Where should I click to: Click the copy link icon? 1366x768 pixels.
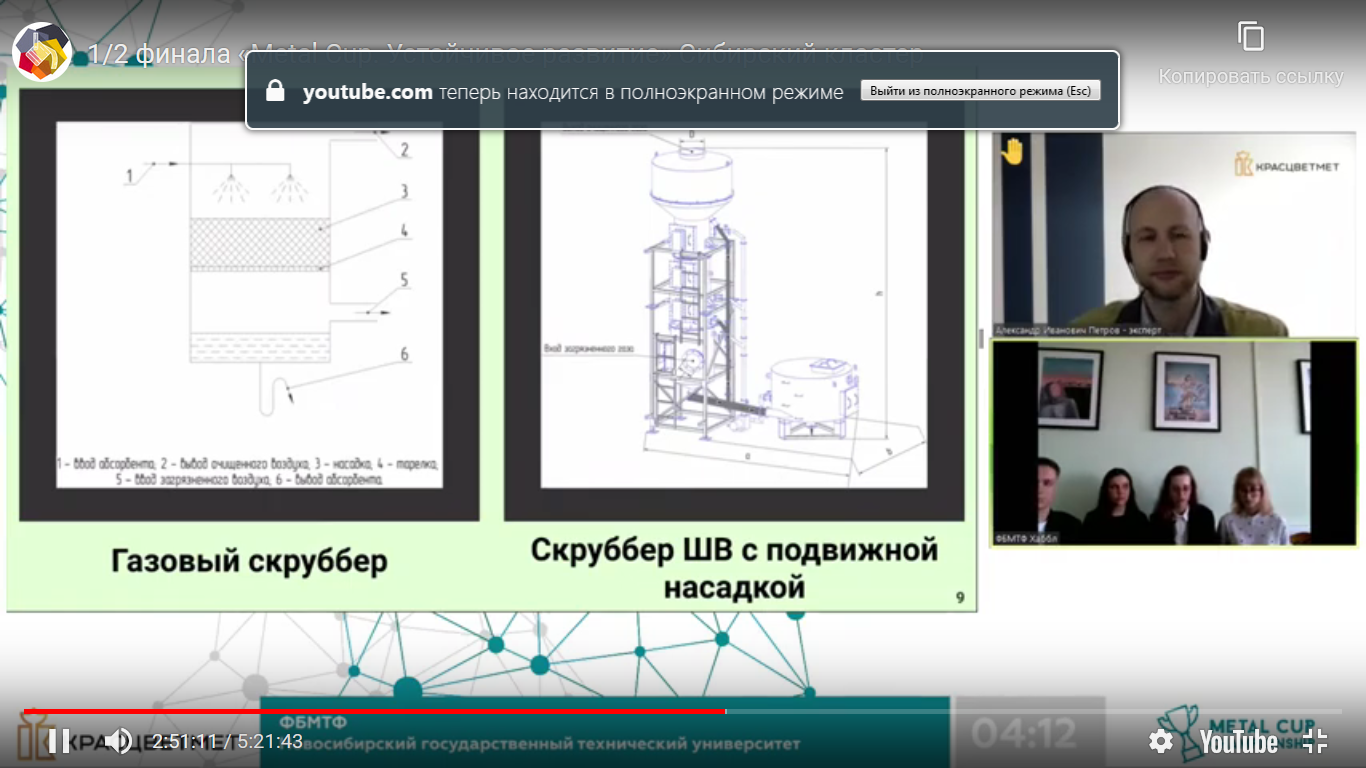coord(1251,37)
